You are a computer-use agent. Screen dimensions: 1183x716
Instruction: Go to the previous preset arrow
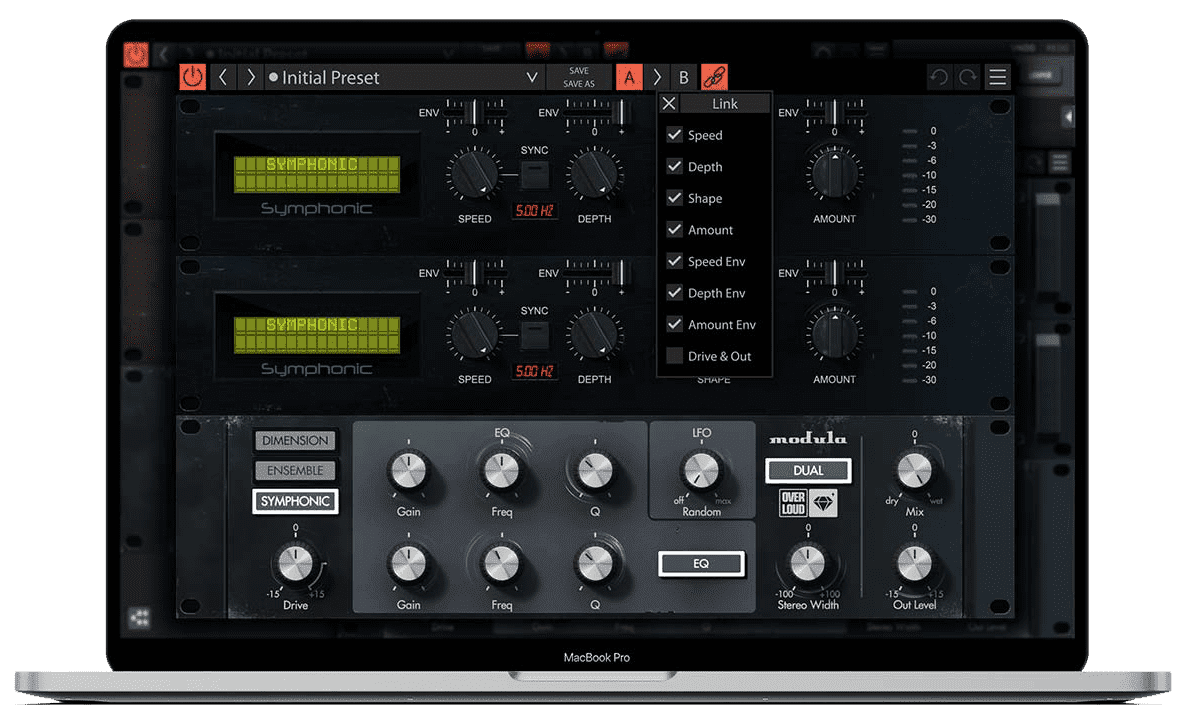(x=223, y=77)
